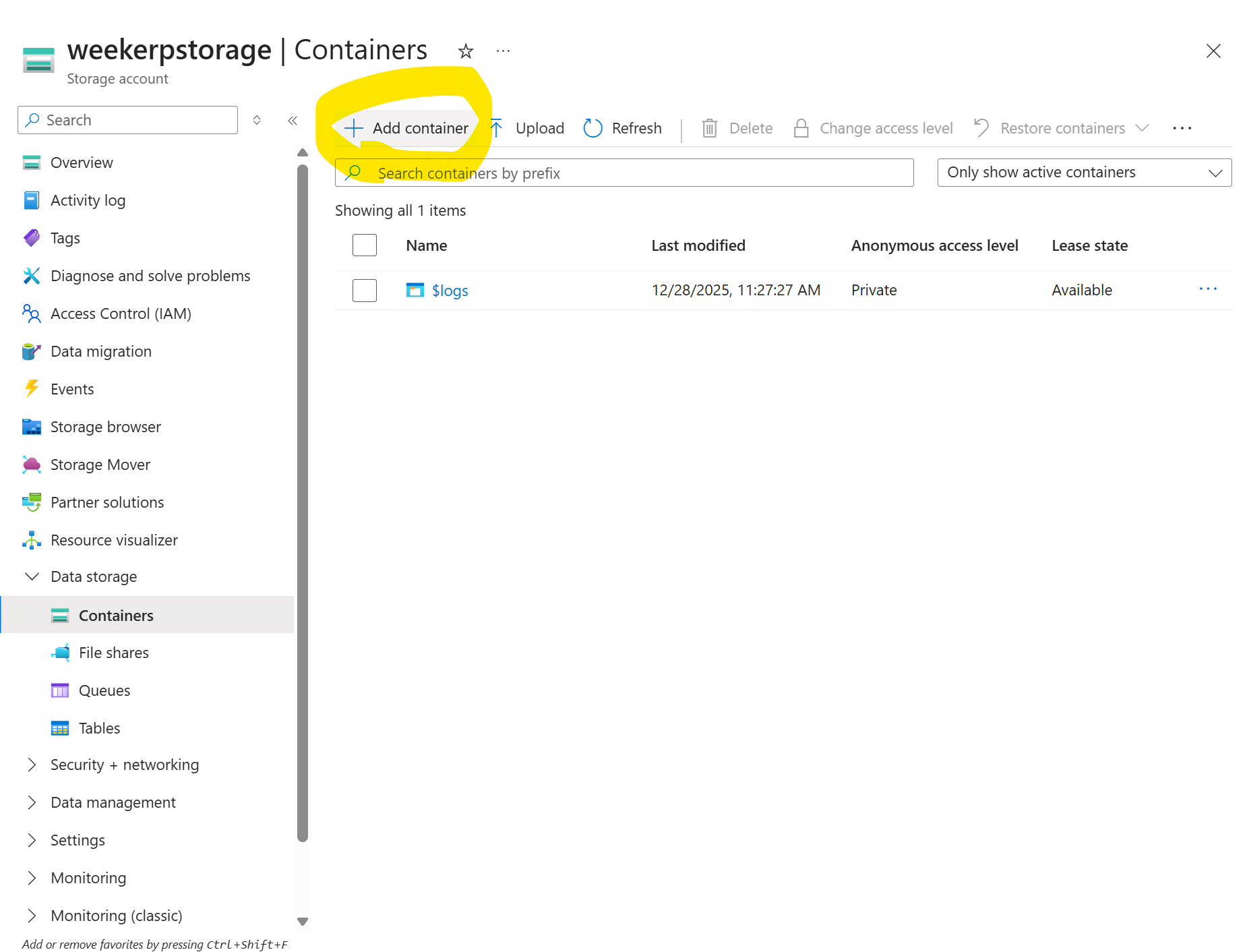1249x952 pixels.
Task: Collapse the Data storage section
Action: coord(32,576)
